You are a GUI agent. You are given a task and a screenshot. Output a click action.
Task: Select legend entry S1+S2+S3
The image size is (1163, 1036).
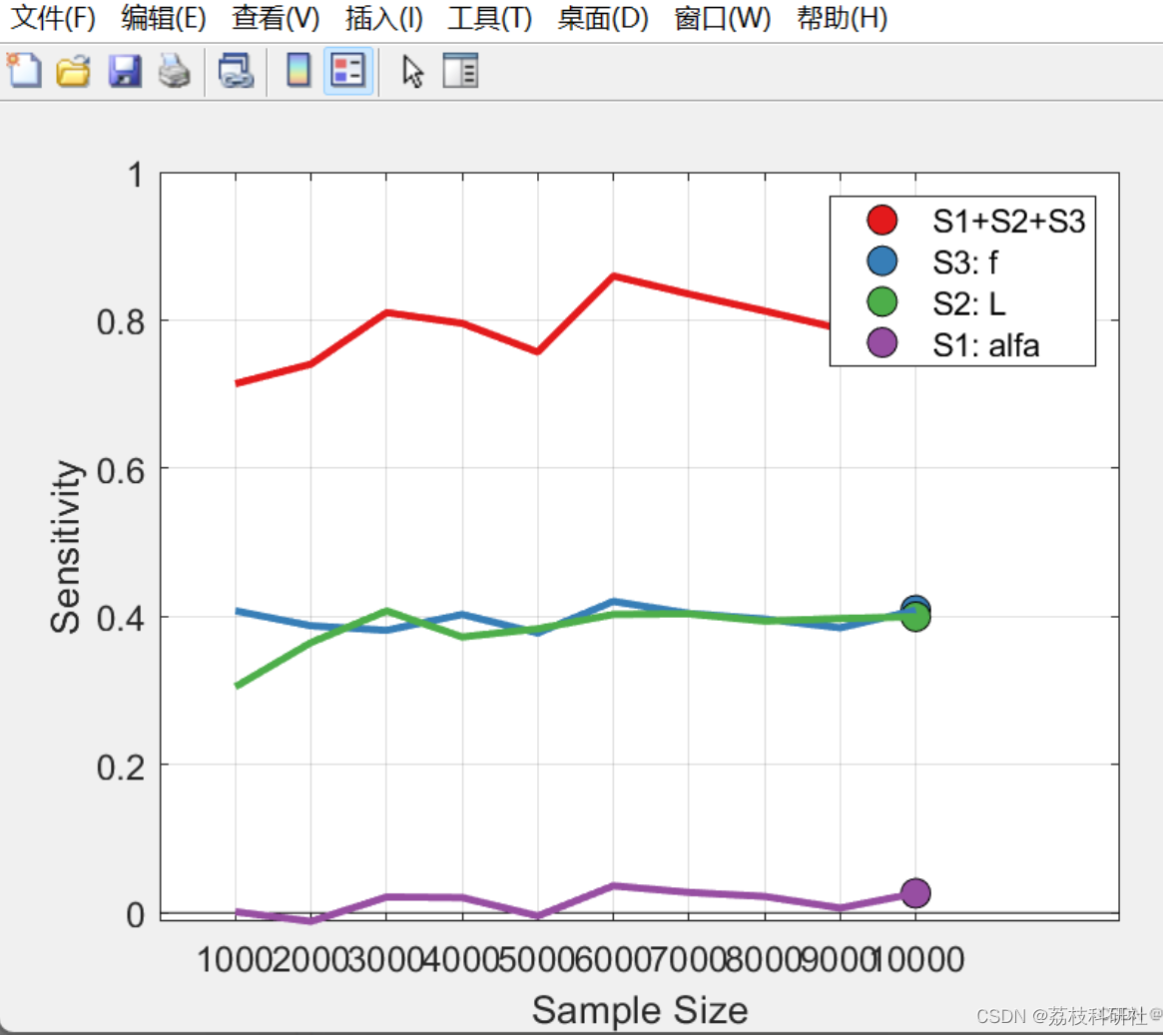(1008, 221)
